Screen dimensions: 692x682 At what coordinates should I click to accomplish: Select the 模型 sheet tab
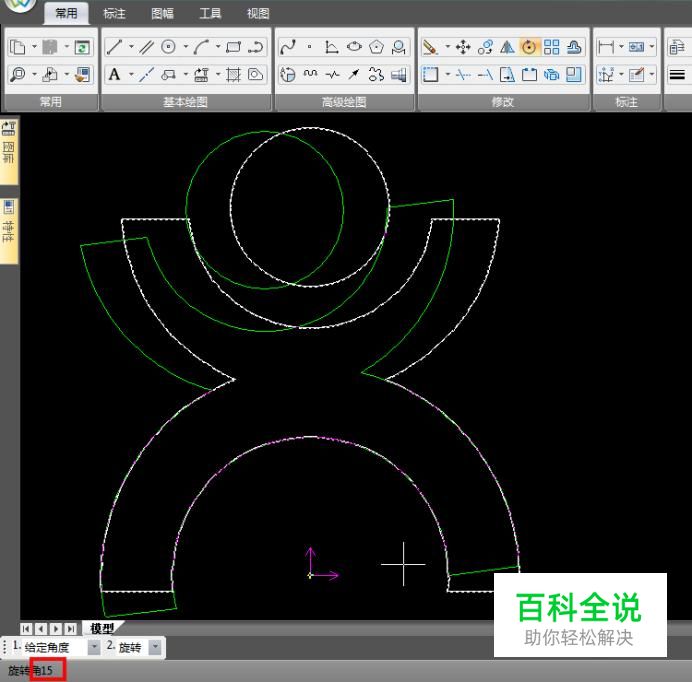(102, 628)
